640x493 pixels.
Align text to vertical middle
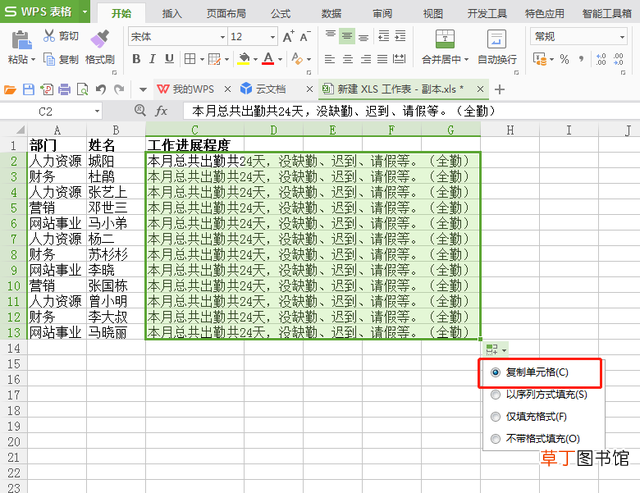pos(347,36)
